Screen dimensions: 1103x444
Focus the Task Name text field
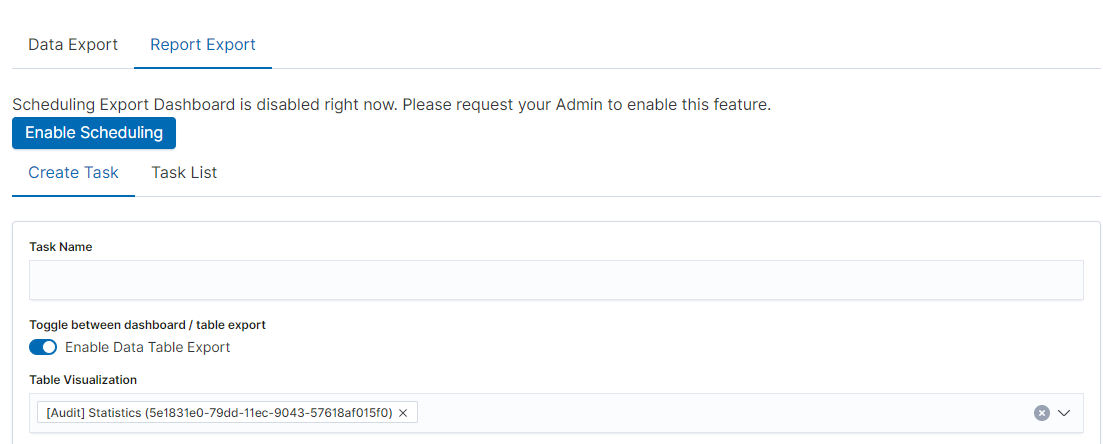[556, 280]
